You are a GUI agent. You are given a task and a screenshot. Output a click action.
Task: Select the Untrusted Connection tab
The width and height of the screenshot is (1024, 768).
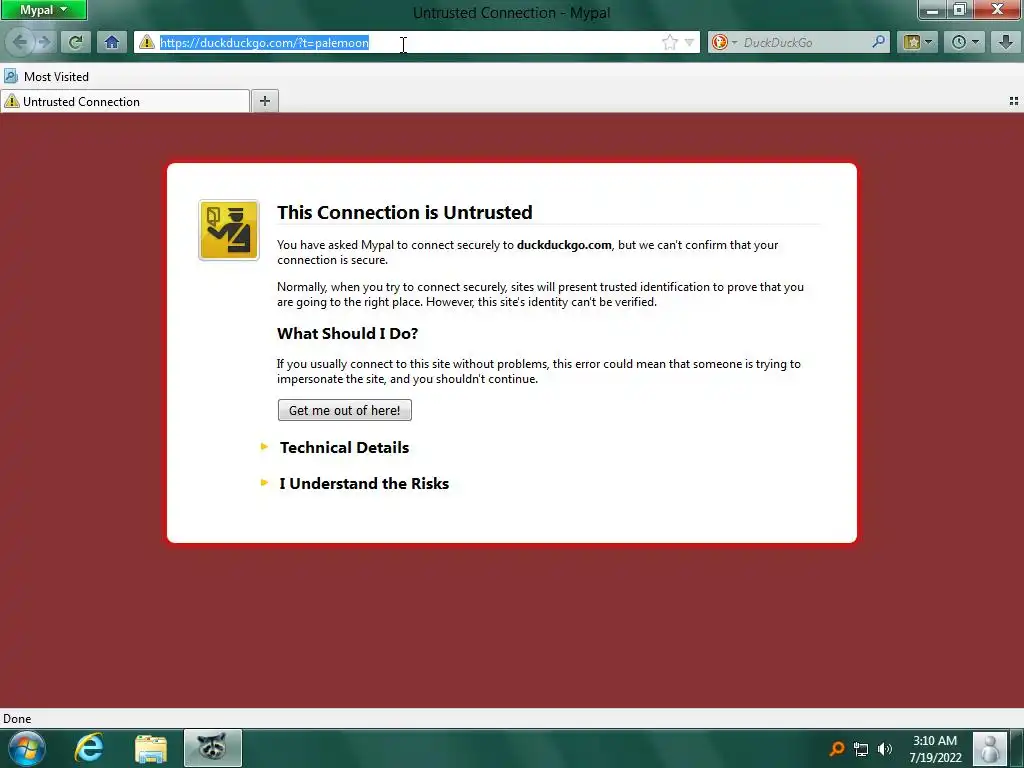(125, 101)
